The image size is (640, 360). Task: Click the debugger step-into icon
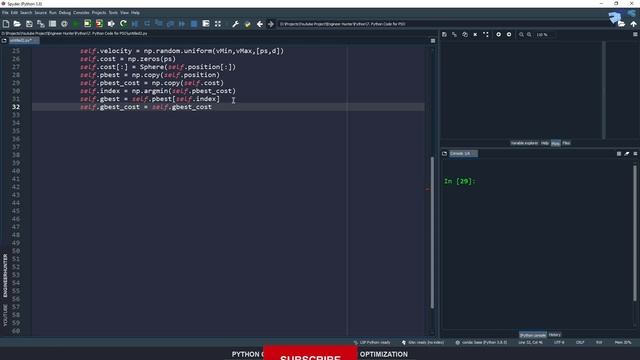[159, 24]
